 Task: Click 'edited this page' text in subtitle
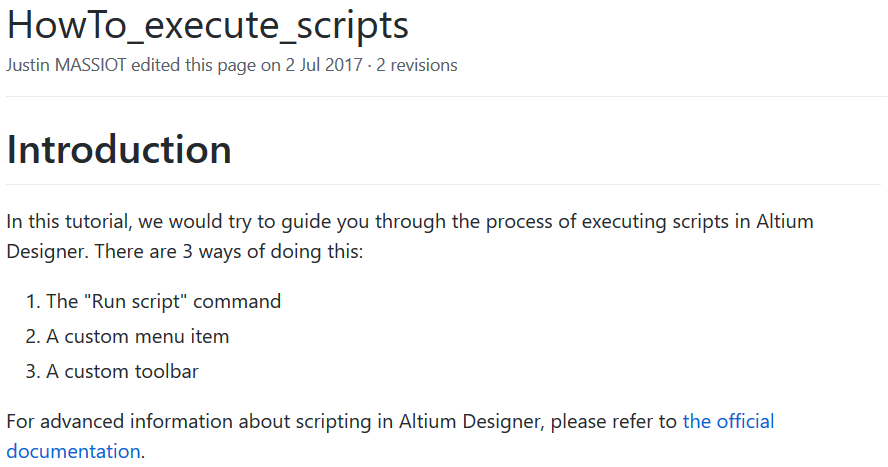click(x=194, y=65)
